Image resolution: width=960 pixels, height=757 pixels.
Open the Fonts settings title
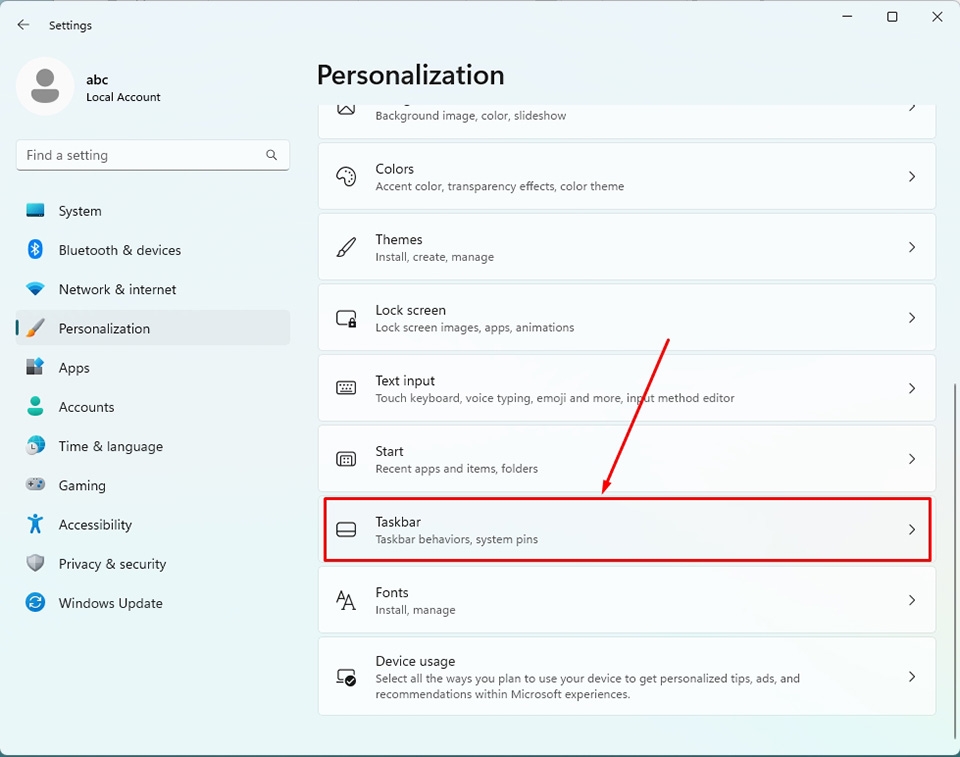tap(392, 592)
